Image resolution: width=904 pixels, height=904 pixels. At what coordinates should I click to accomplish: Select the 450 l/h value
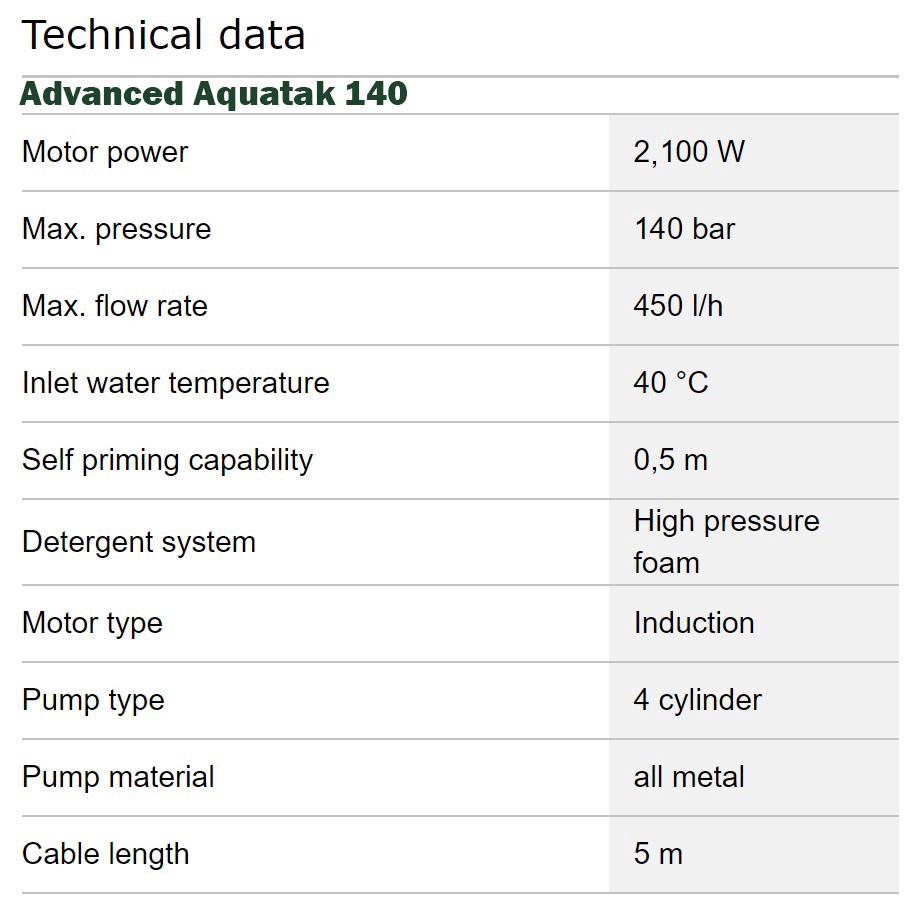[678, 306]
